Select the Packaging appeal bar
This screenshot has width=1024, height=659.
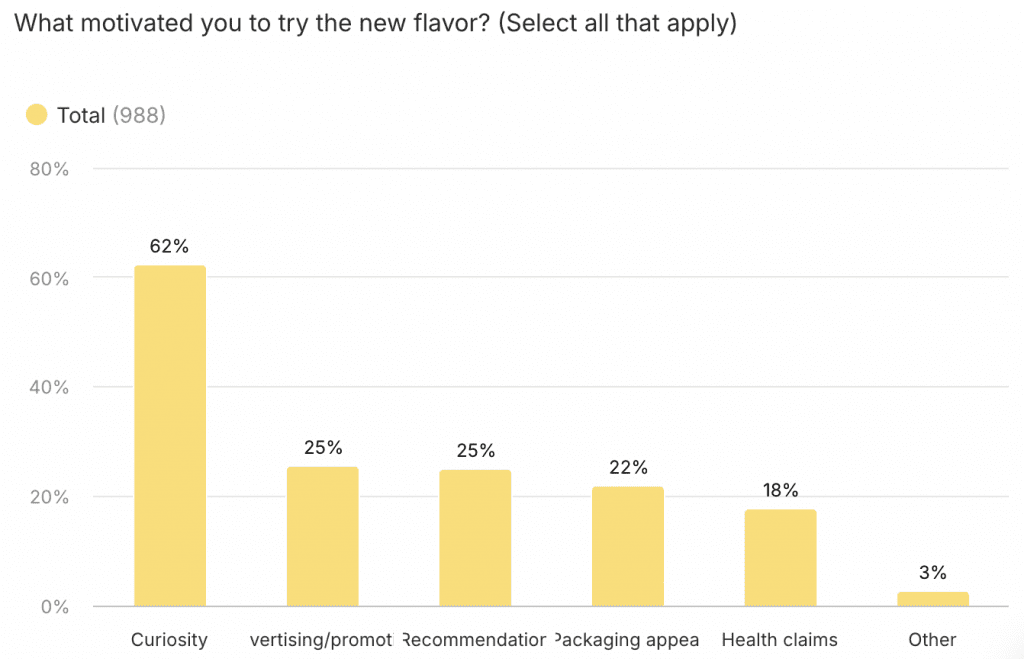pyautogui.click(x=627, y=547)
